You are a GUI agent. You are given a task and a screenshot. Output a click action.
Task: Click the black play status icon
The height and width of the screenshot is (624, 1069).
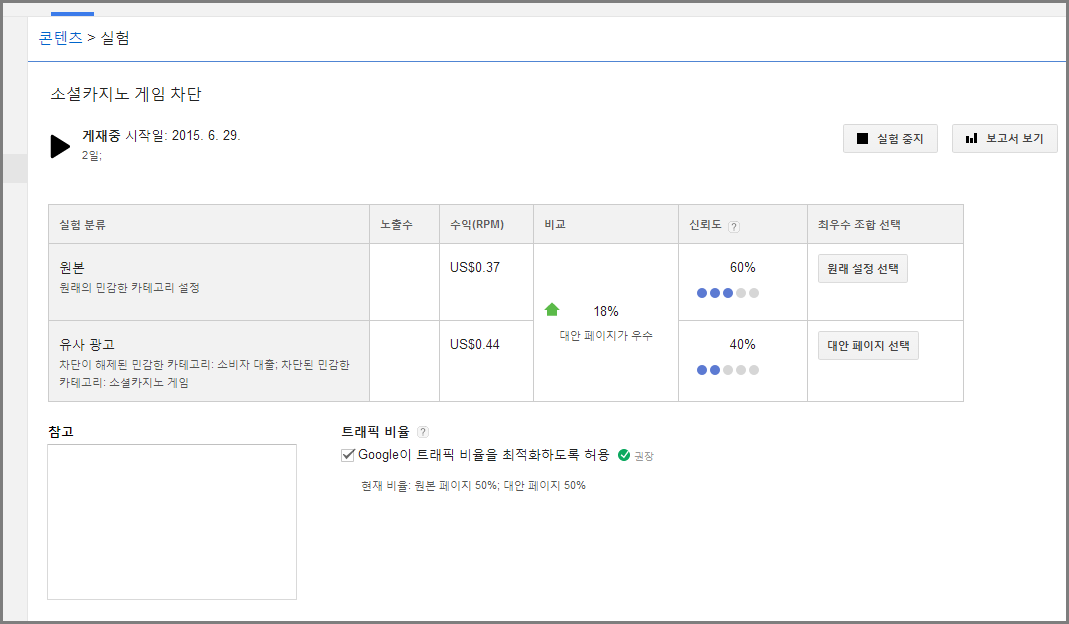pyautogui.click(x=60, y=146)
